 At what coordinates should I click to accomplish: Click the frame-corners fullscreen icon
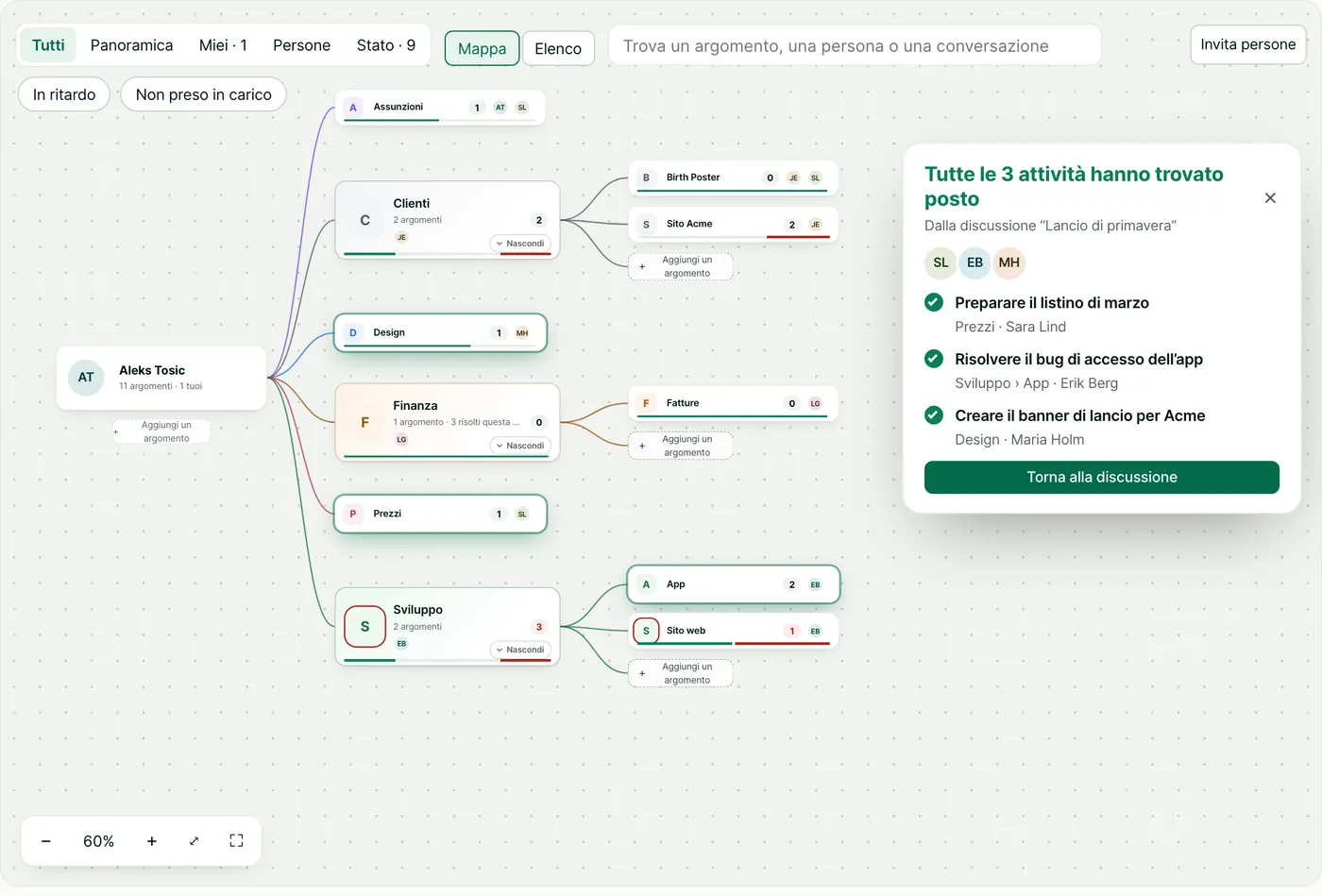coord(236,841)
